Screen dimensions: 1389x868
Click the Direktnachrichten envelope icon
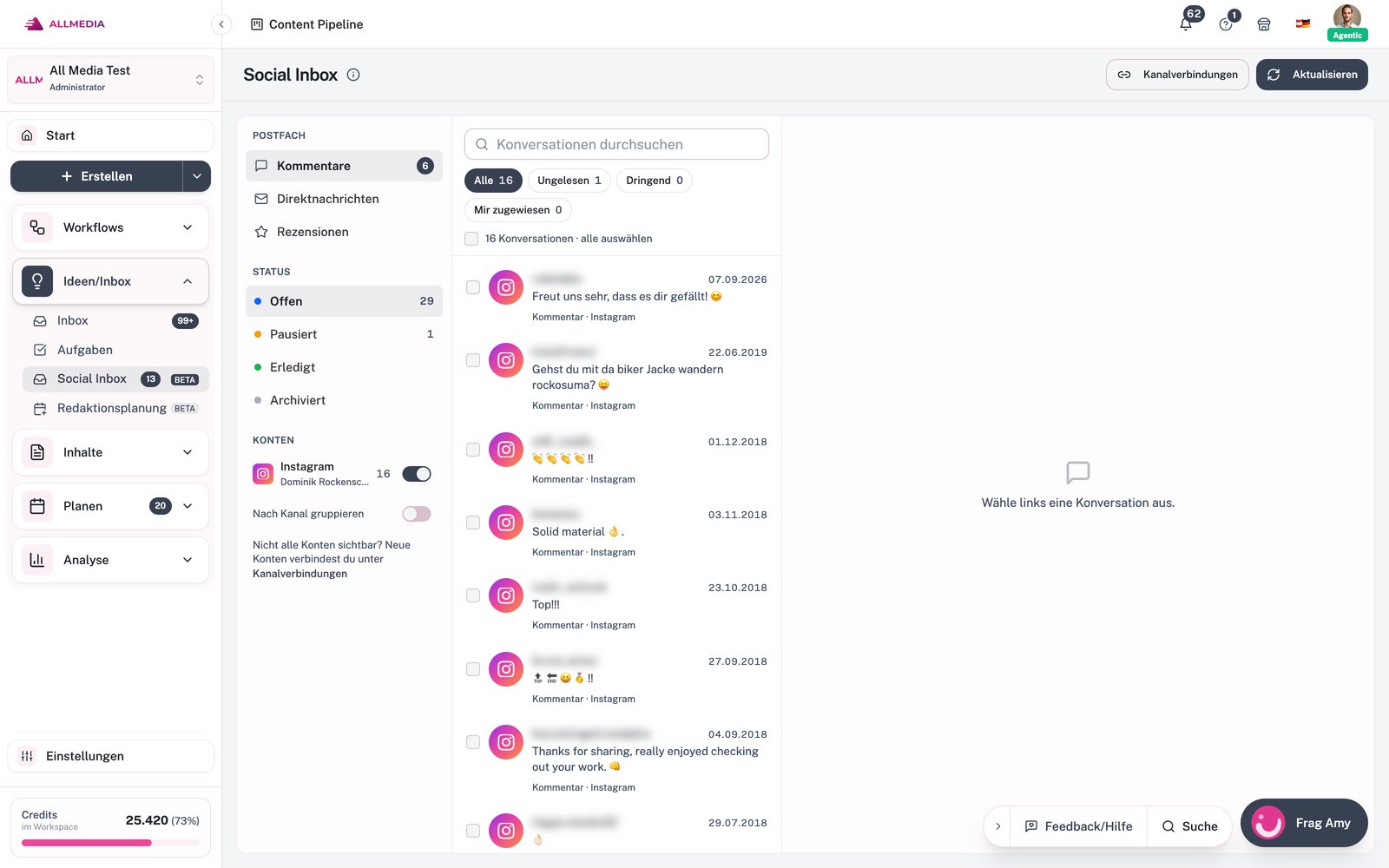point(261,199)
